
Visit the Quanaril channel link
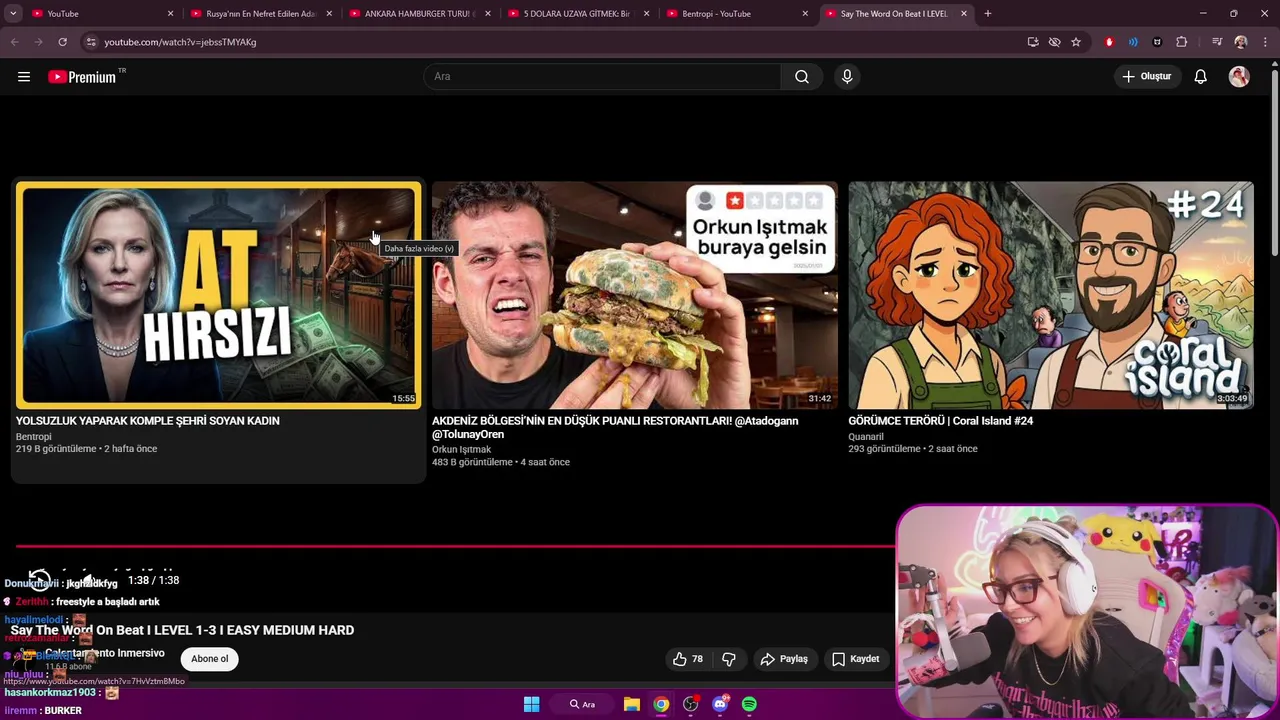click(x=866, y=437)
